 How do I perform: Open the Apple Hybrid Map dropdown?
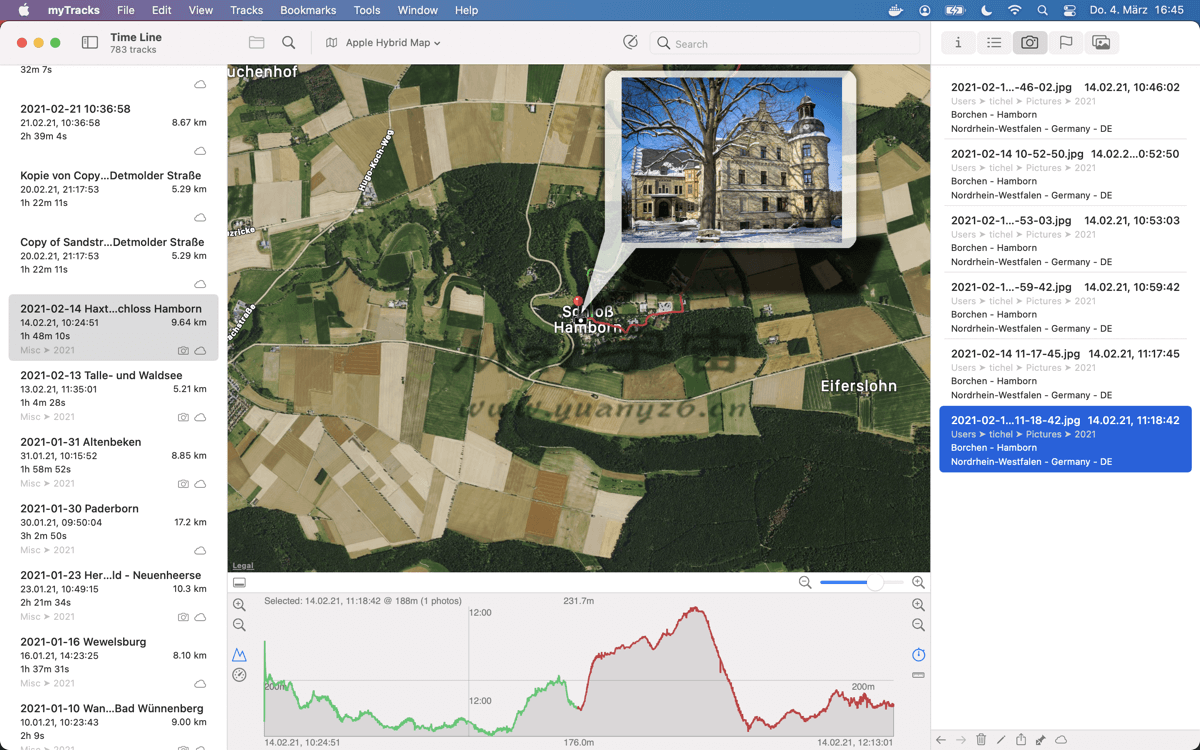[384, 43]
